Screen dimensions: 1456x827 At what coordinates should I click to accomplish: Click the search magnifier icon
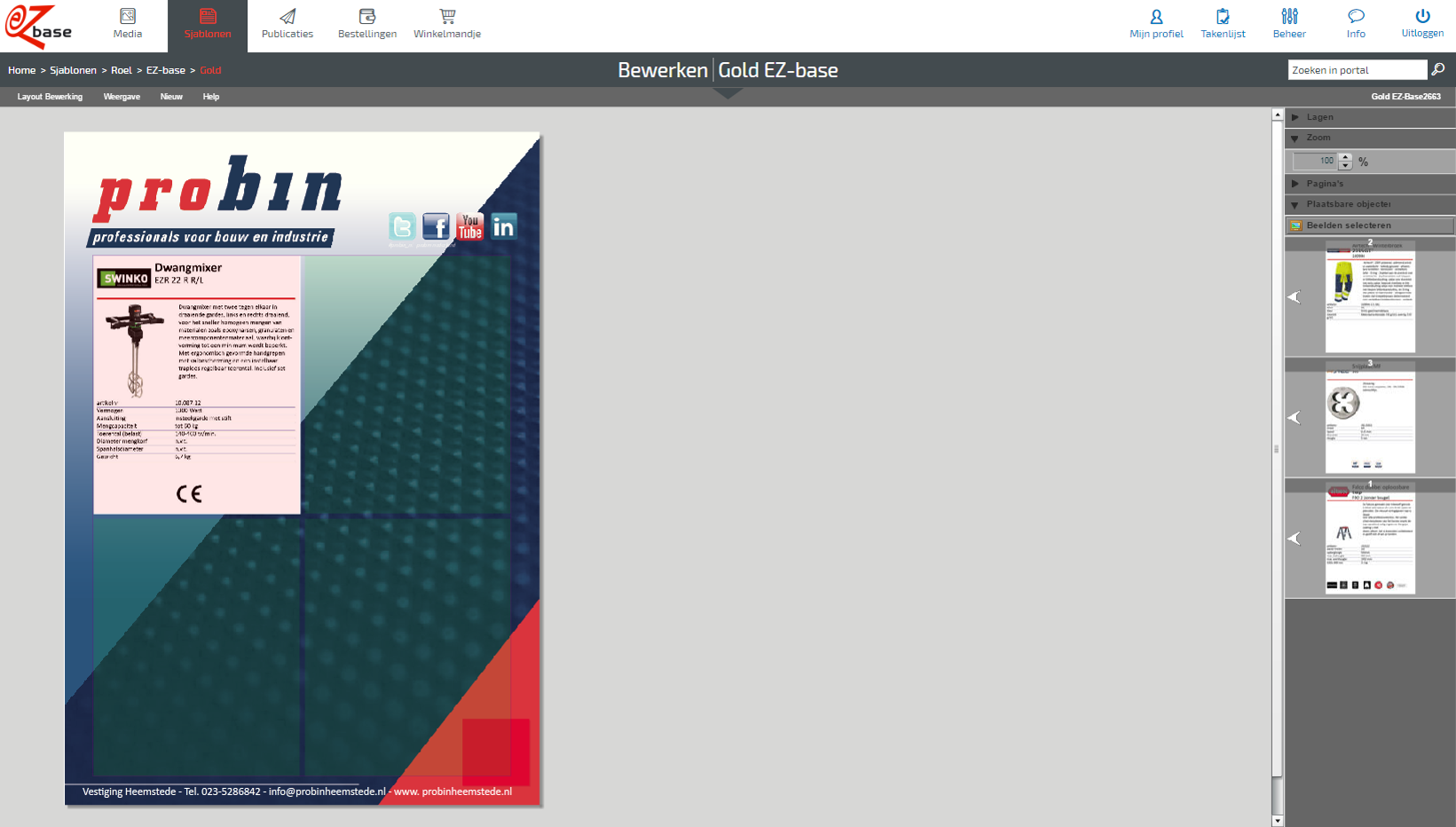tap(1438, 69)
